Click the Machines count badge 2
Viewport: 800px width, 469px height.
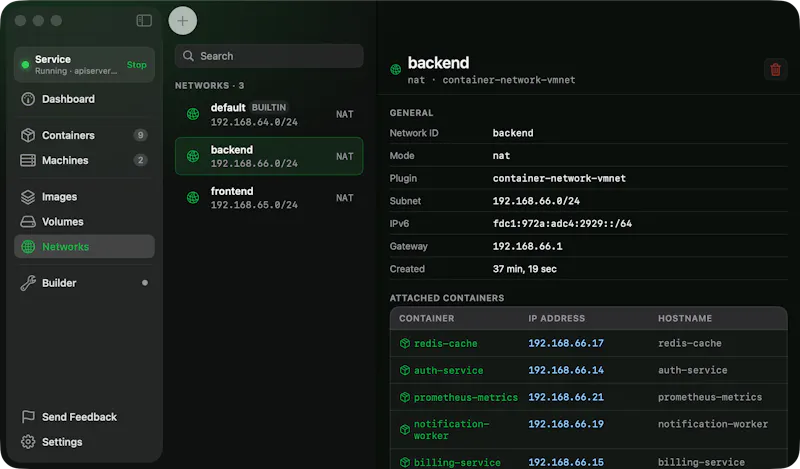coord(140,160)
